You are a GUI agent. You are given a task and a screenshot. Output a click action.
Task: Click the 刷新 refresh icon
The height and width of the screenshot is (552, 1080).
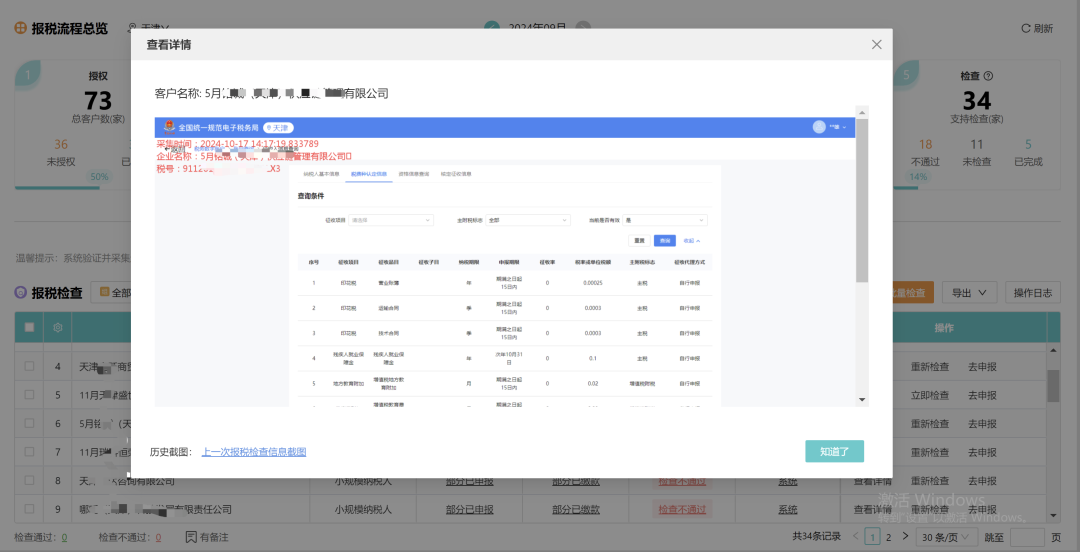coord(1026,28)
